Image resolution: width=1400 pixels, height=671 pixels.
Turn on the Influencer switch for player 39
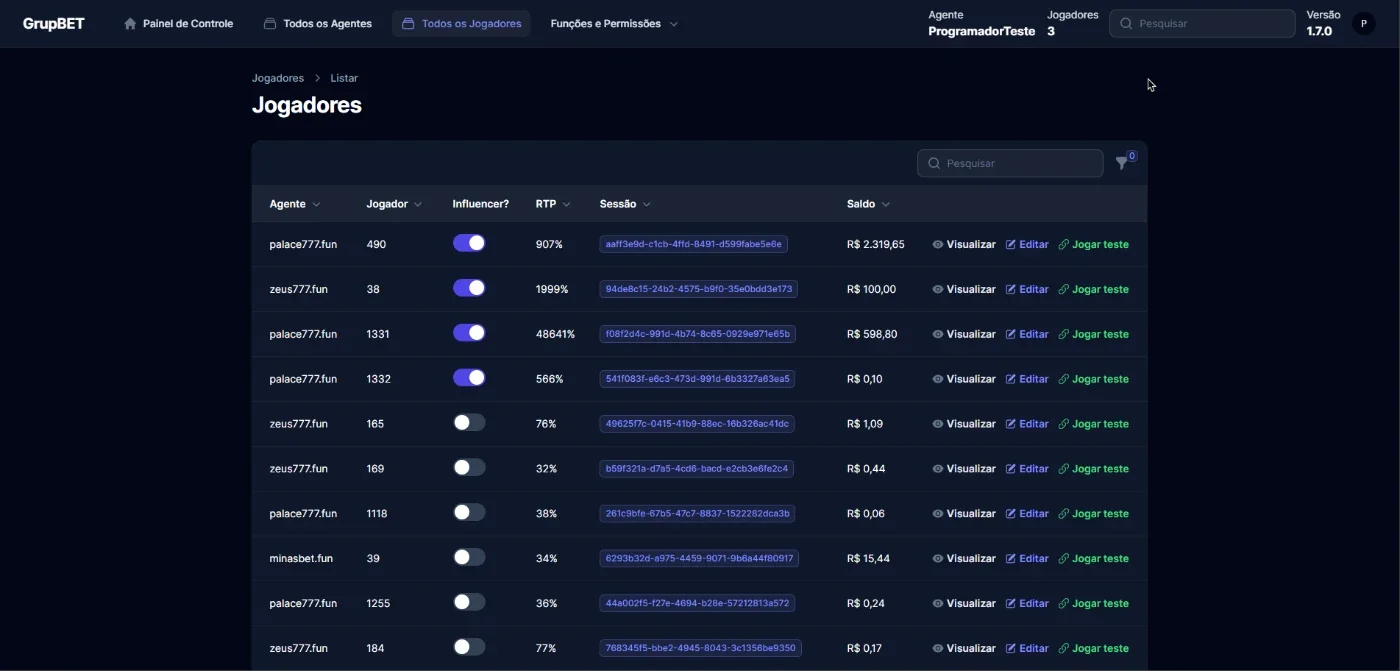coord(469,557)
